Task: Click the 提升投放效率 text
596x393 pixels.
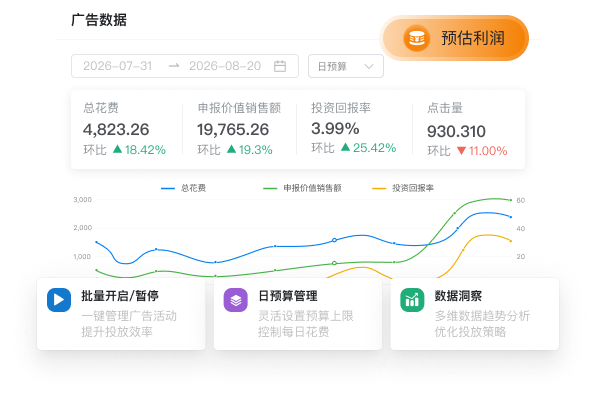Action: [x=117, y=332]
